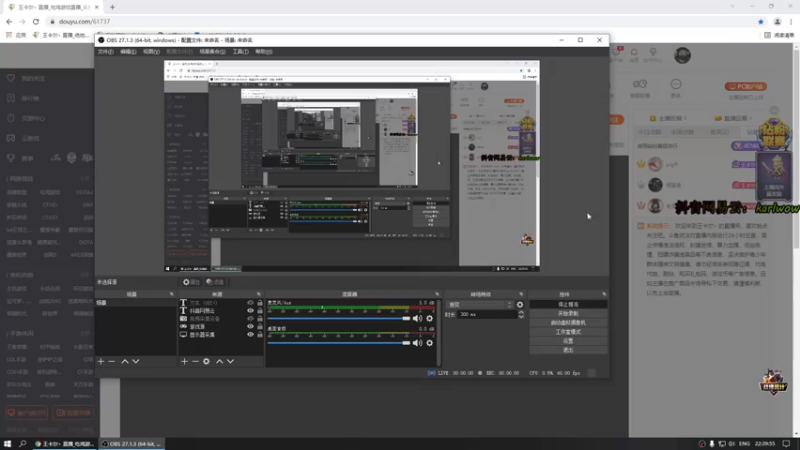Image resolution: width=800 pixels, height=450 pixels.
Task: Bookmark page with star icon in address bar
Action: 761,21
